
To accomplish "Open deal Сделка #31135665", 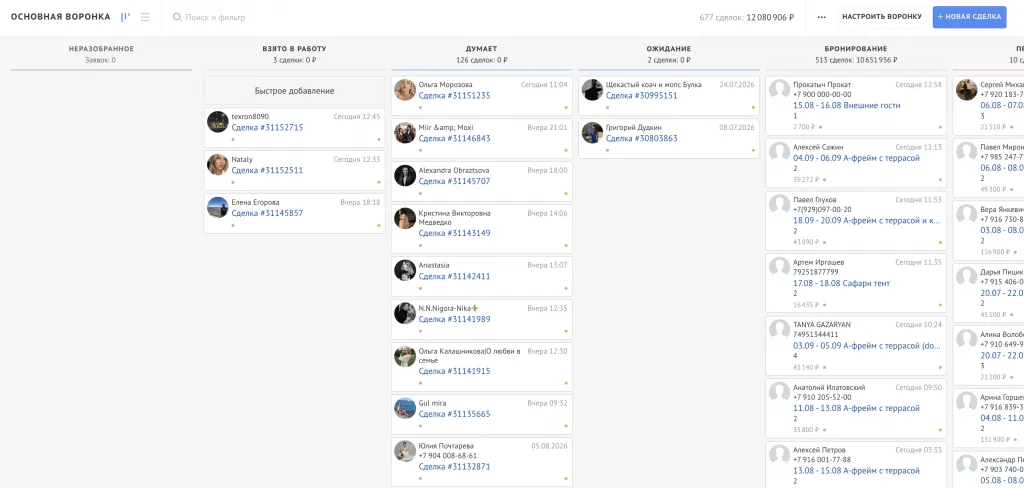I will [455, 414].
